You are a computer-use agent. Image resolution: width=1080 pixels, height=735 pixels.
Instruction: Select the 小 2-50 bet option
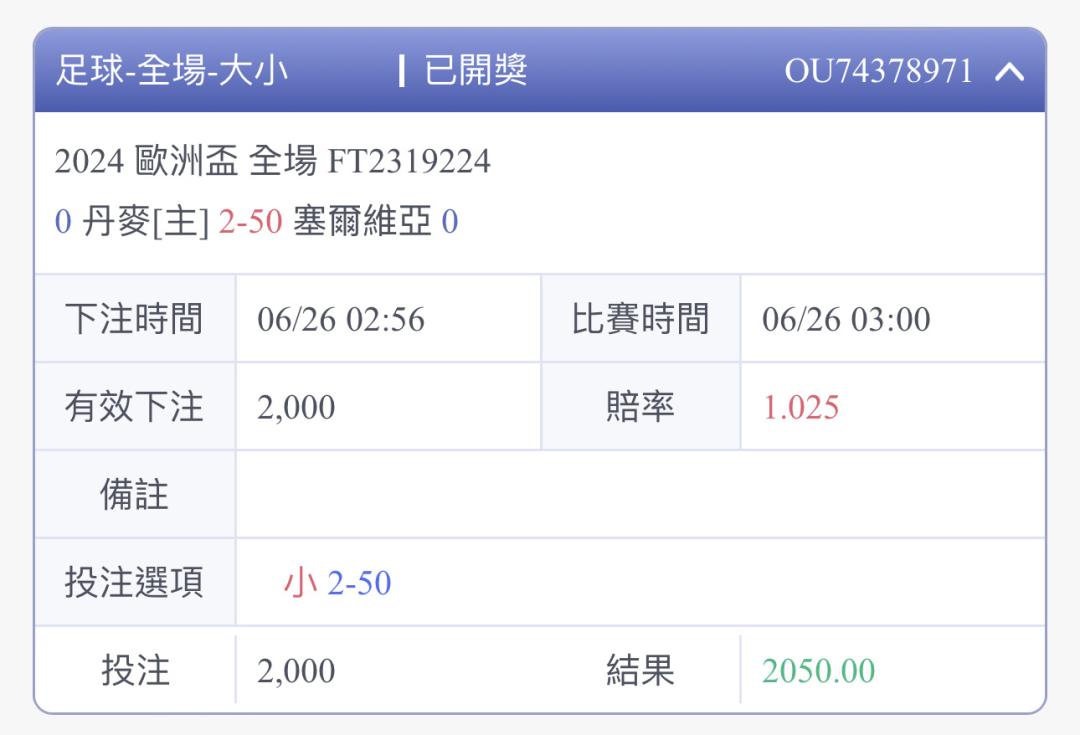[x=338, y=583]
